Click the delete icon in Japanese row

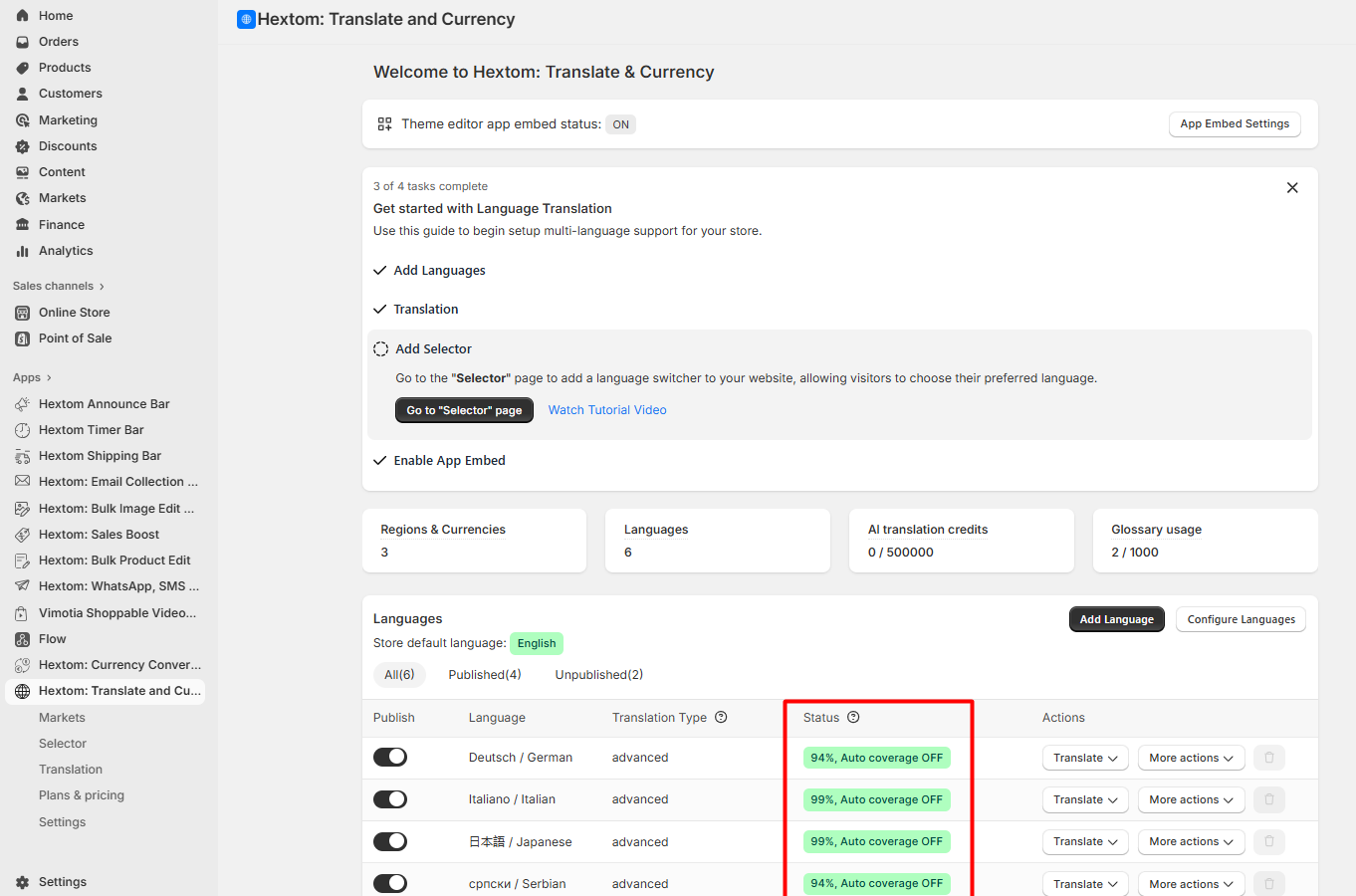[1269, 841]
